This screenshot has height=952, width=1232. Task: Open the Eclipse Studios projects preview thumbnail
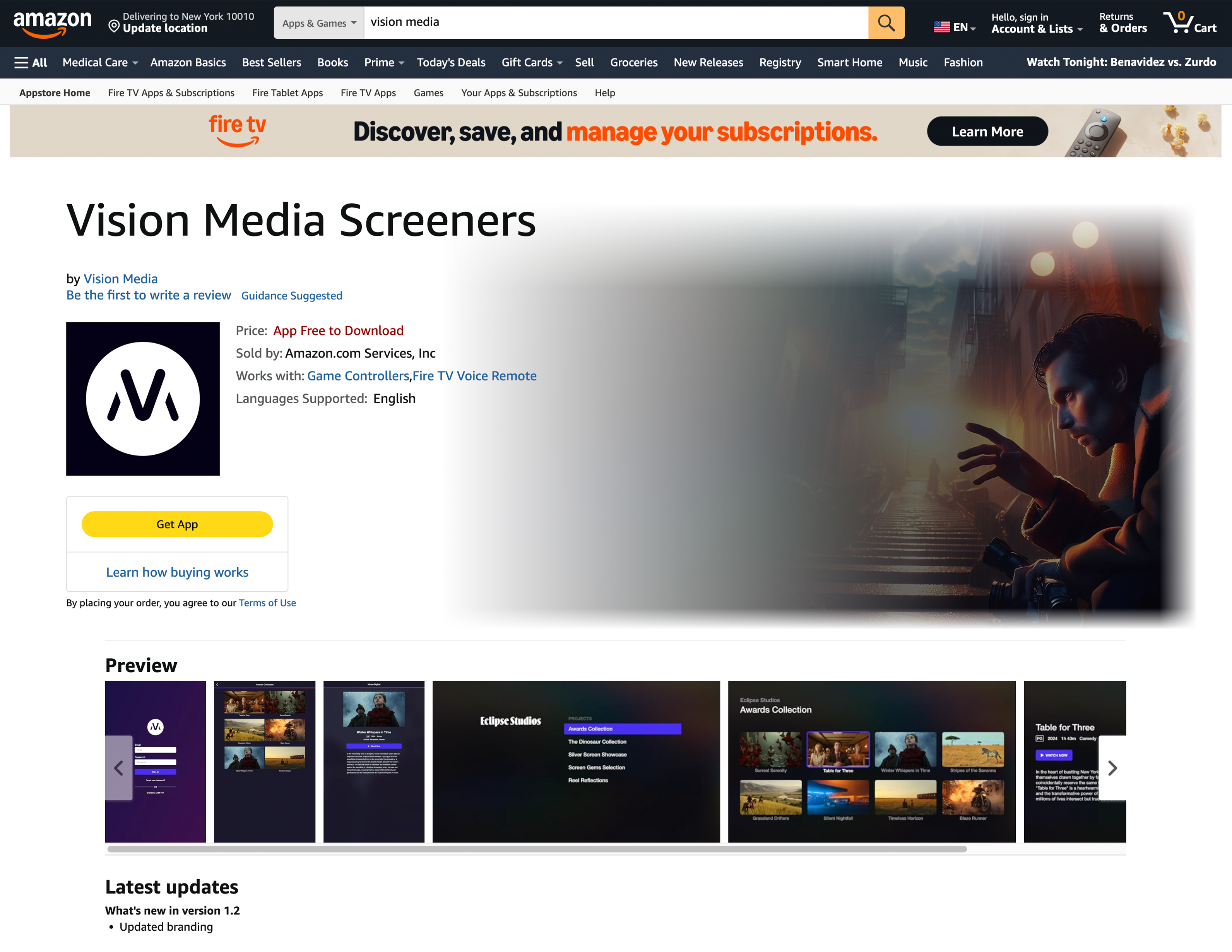coord(576,761)
